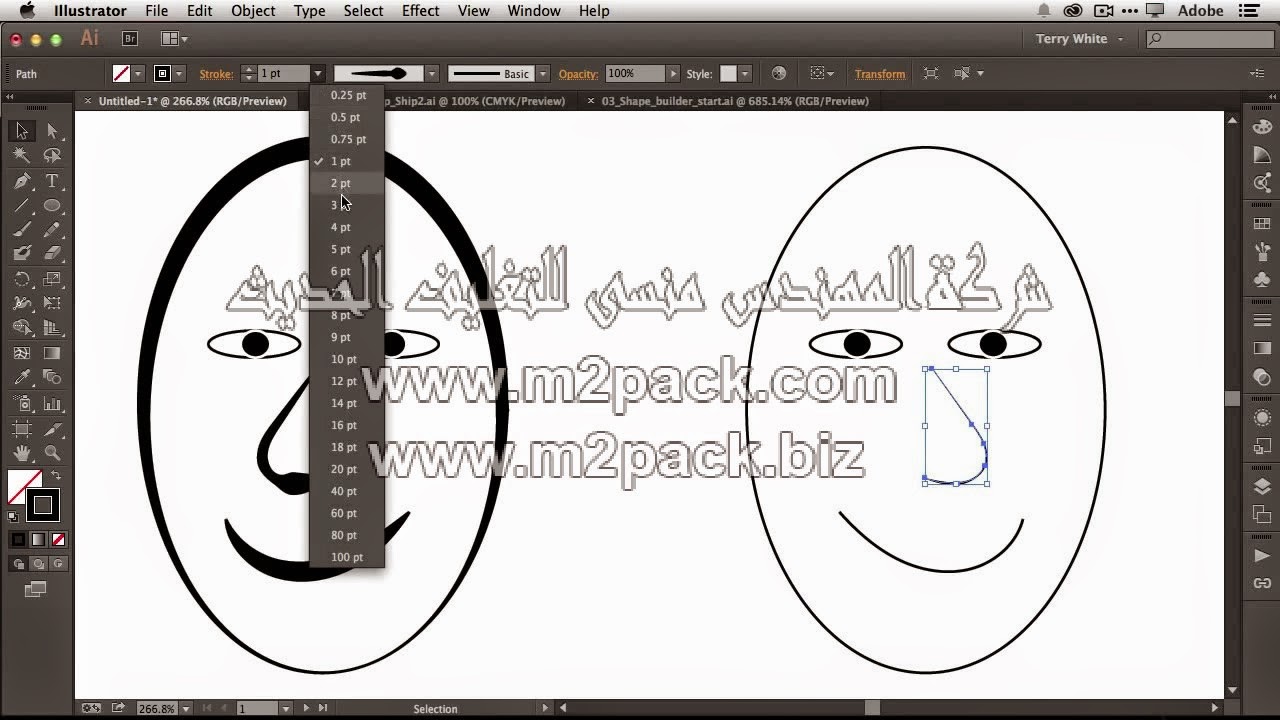Choose the Zoom tool

[x=52, y=453]
